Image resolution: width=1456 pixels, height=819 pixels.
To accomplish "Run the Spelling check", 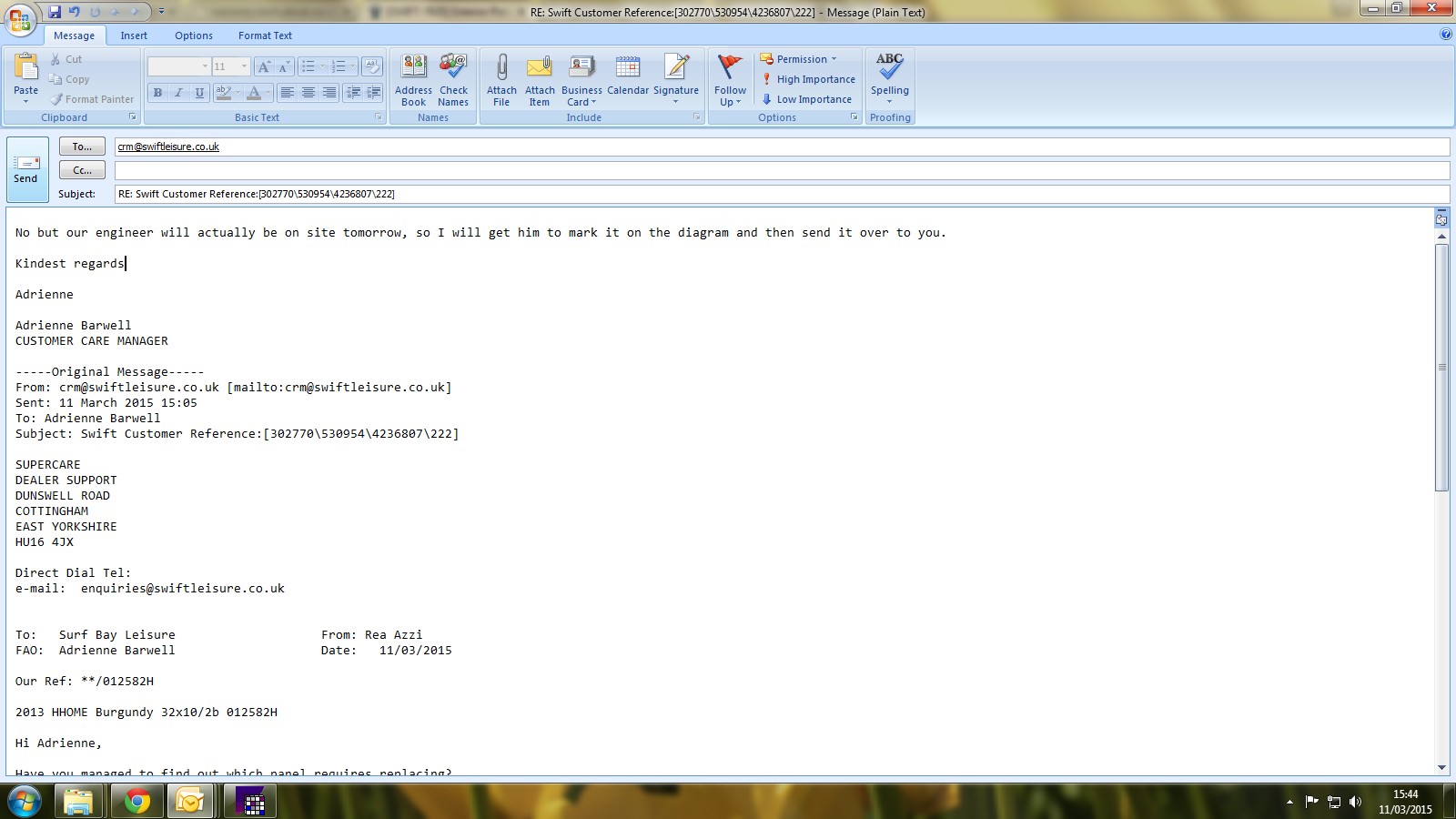I will tap(890, 78).
